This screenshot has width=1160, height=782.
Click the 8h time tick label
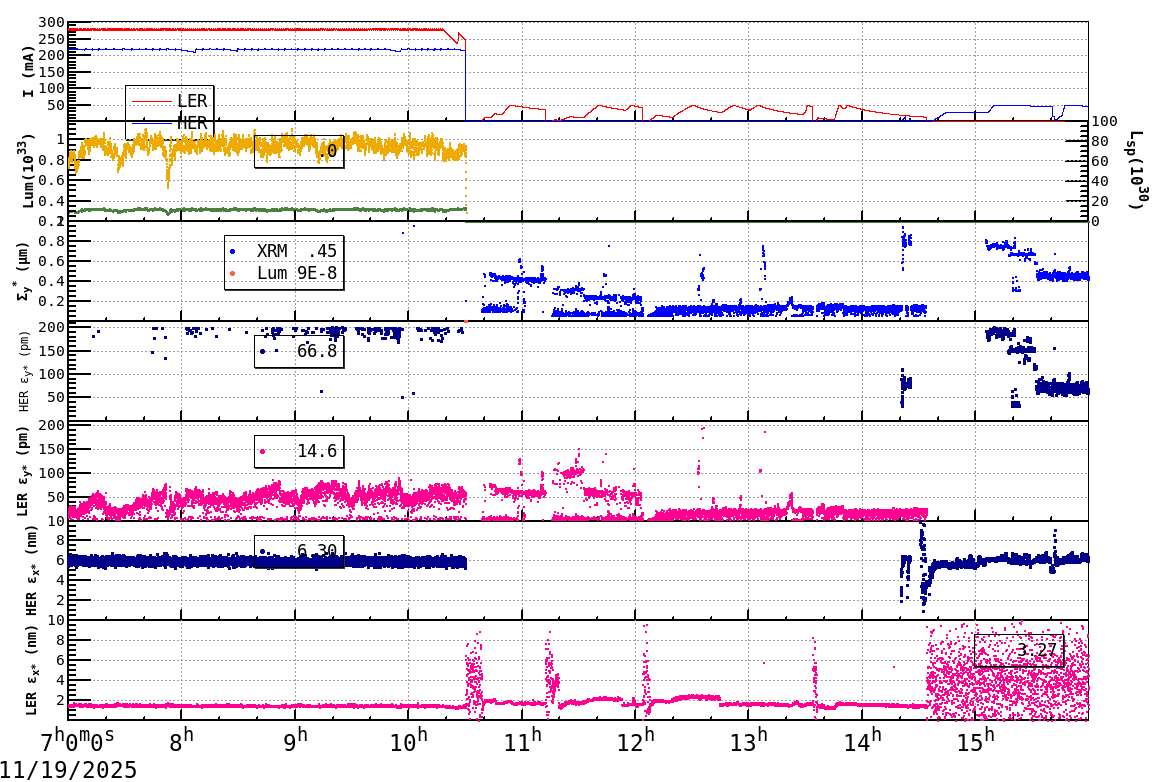click(x=181, y=740)
